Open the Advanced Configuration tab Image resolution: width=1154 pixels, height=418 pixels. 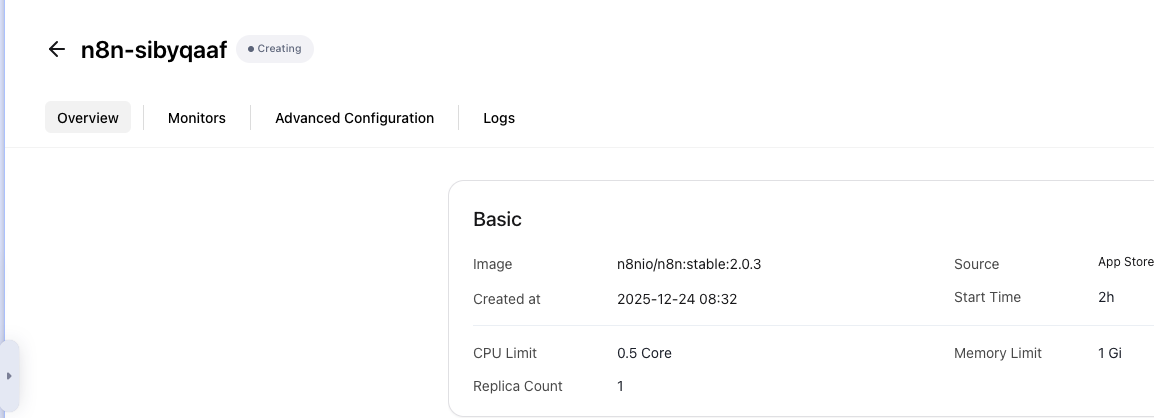354,118
